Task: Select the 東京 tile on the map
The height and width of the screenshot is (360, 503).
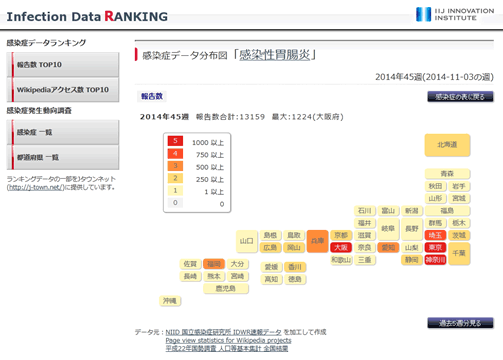Action: (435, 247)
